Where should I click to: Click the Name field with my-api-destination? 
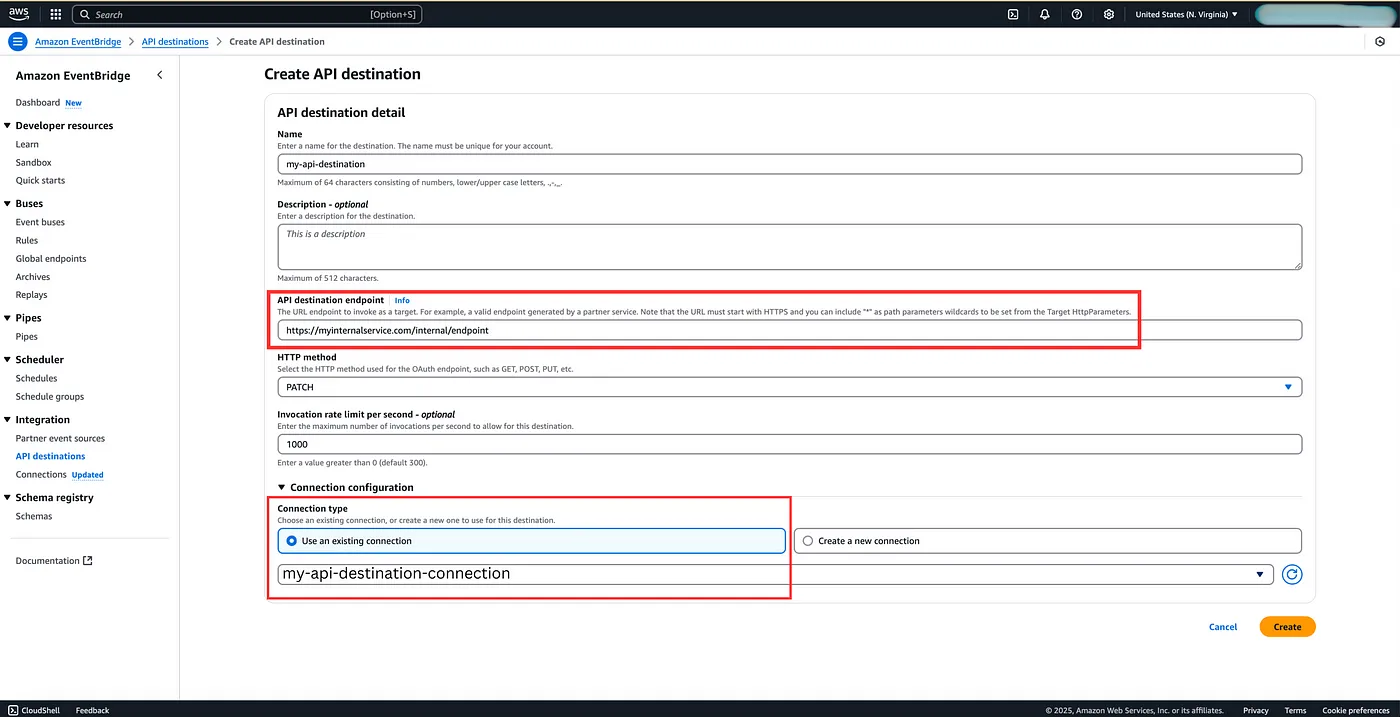click(x=789, y=164)
